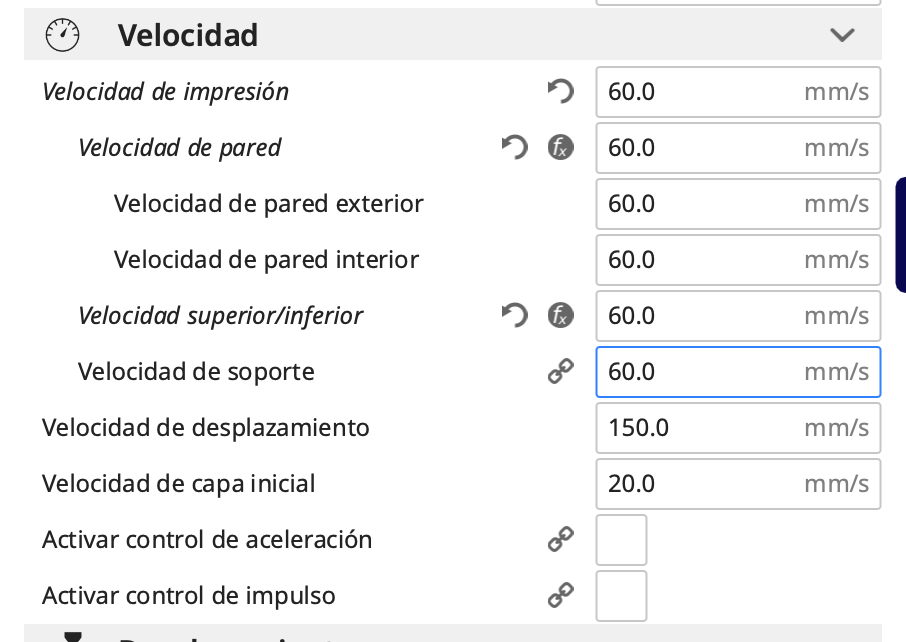Viewport: 906px width, 642px height.
Task: Reset Velocidad de impresión to default
Action: coord(561,92)
